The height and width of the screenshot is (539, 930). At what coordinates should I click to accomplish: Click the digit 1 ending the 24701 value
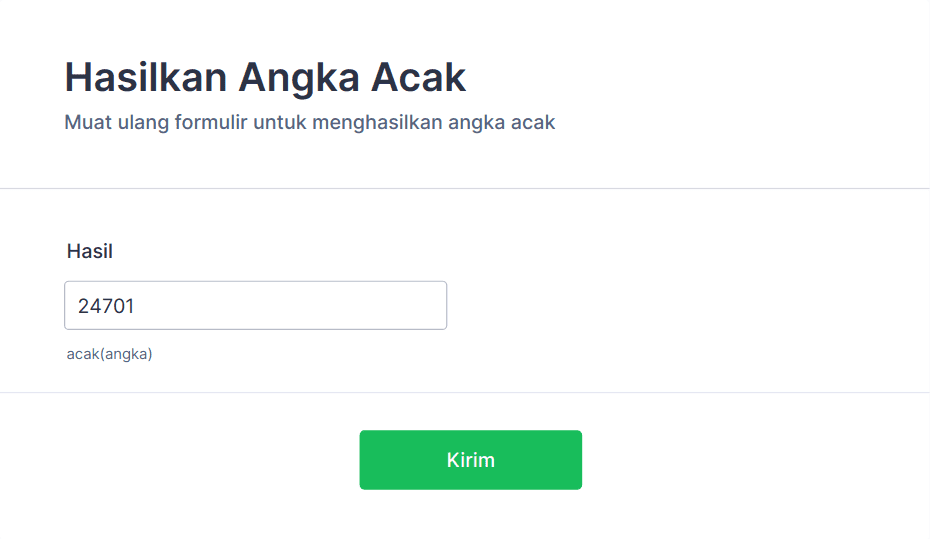pos(129,306)
